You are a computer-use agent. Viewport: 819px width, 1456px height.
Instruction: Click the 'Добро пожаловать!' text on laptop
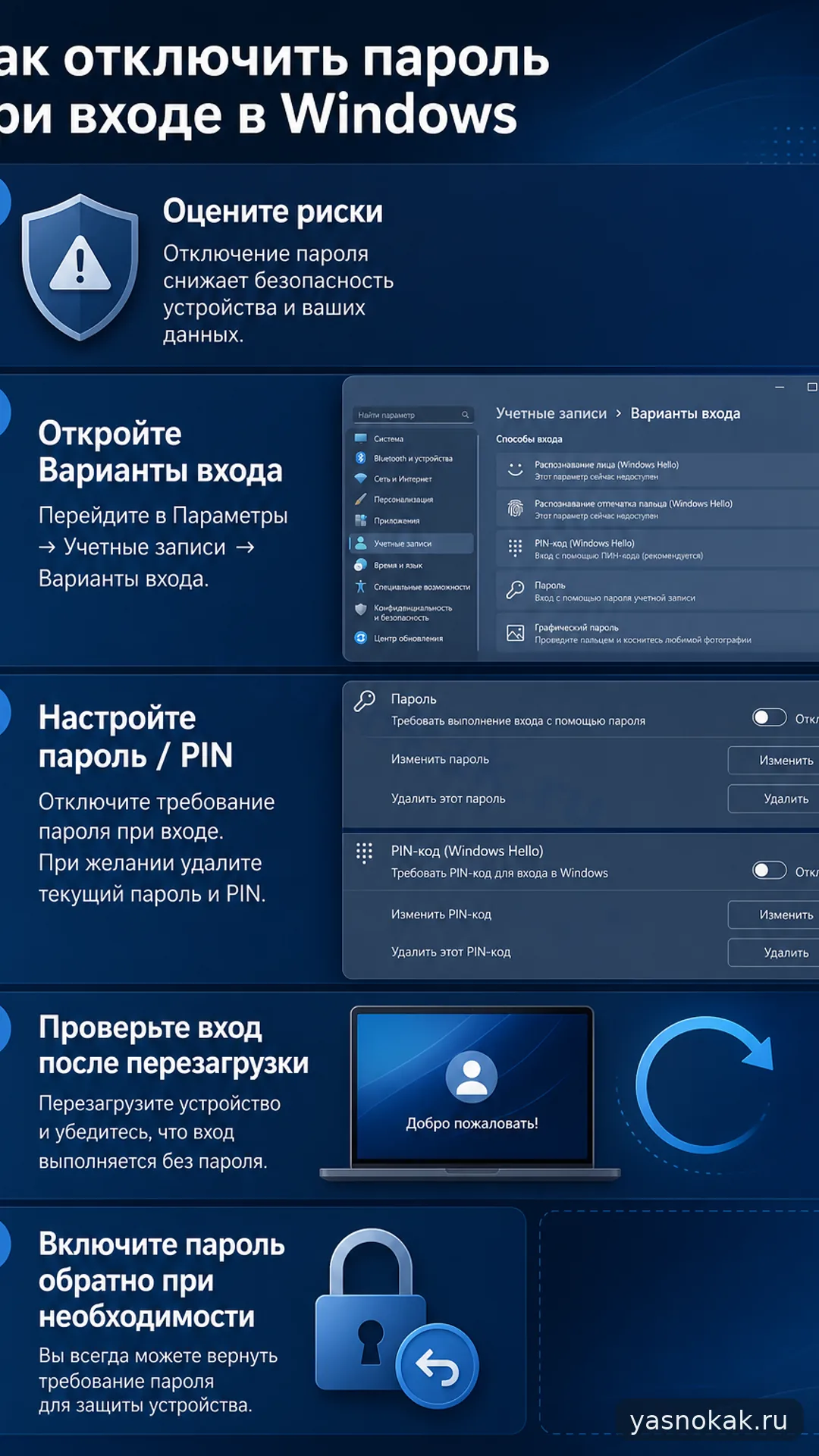coord(472,1123)
